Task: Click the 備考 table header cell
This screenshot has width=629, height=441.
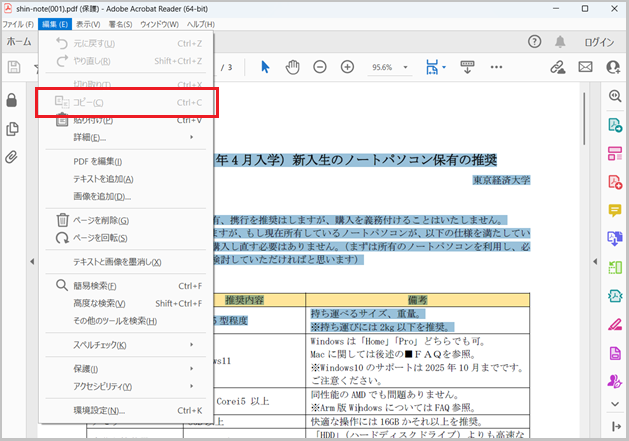Action: click(x=418, y=300)
